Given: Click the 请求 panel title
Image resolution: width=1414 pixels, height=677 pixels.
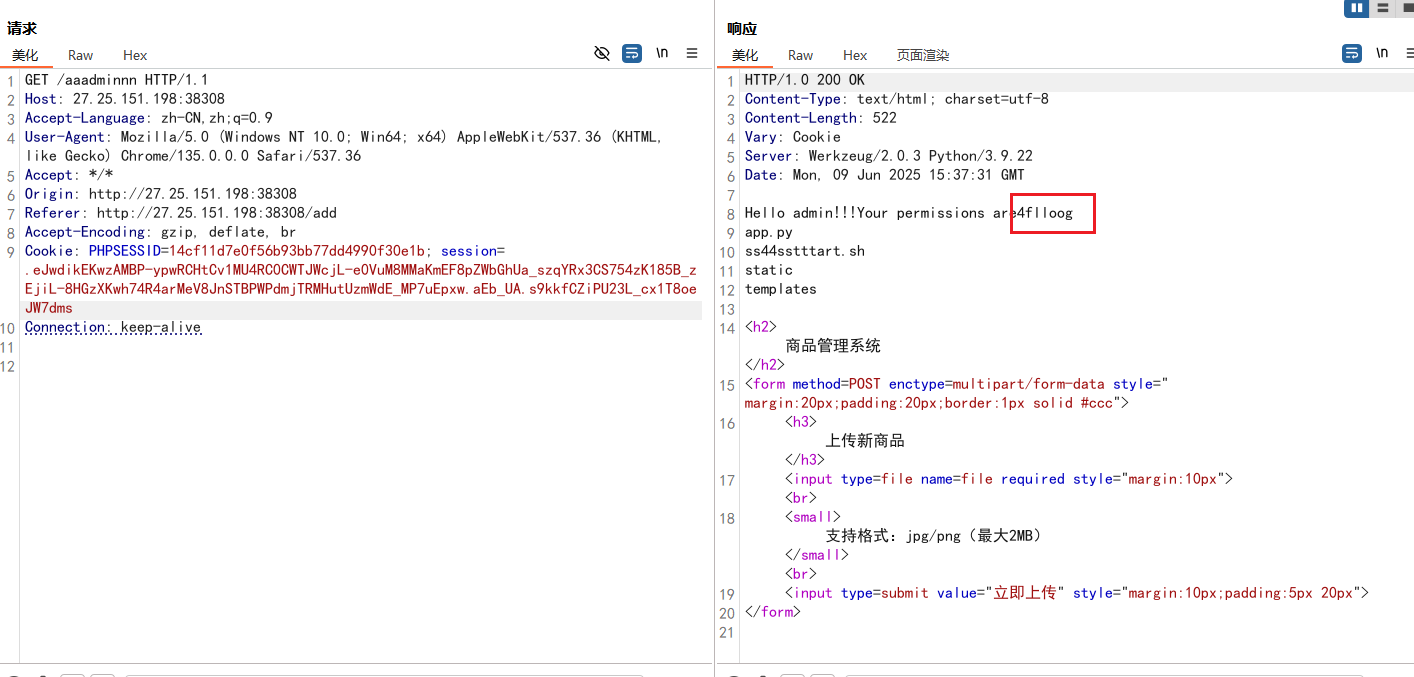Looking at the screenshot, I should 22,29.
